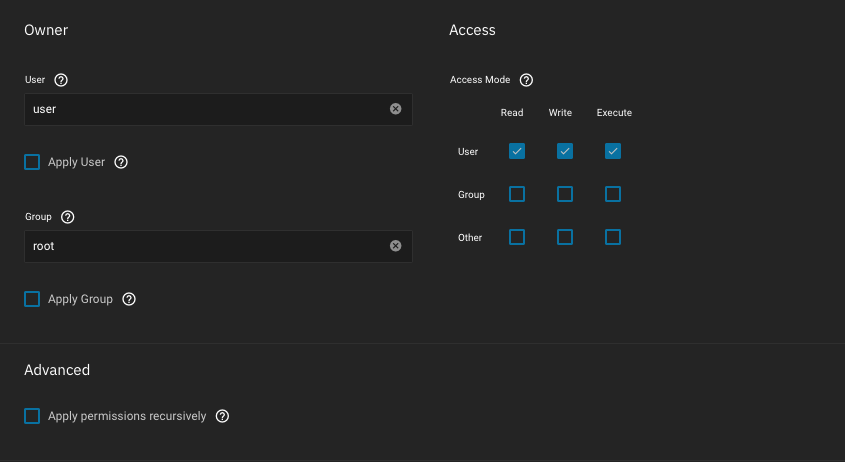Enable Group Write permission
The image size is (845, 462).
565,194
